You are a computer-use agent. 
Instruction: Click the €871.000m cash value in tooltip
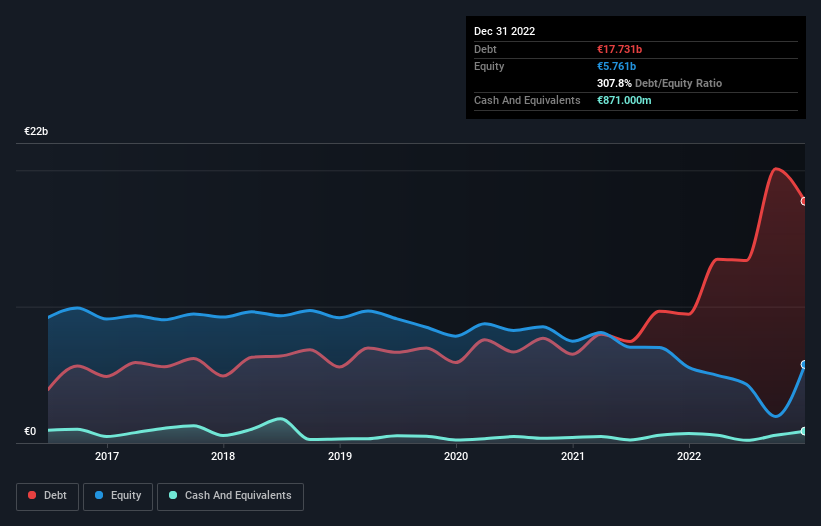tap(624, 100)
